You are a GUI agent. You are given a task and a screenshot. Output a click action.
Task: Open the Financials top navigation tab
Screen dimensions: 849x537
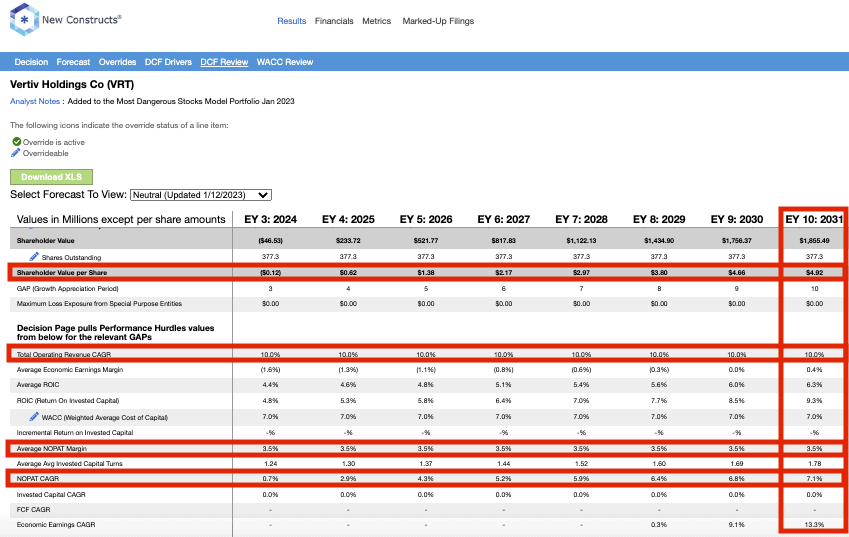point(334,21)
